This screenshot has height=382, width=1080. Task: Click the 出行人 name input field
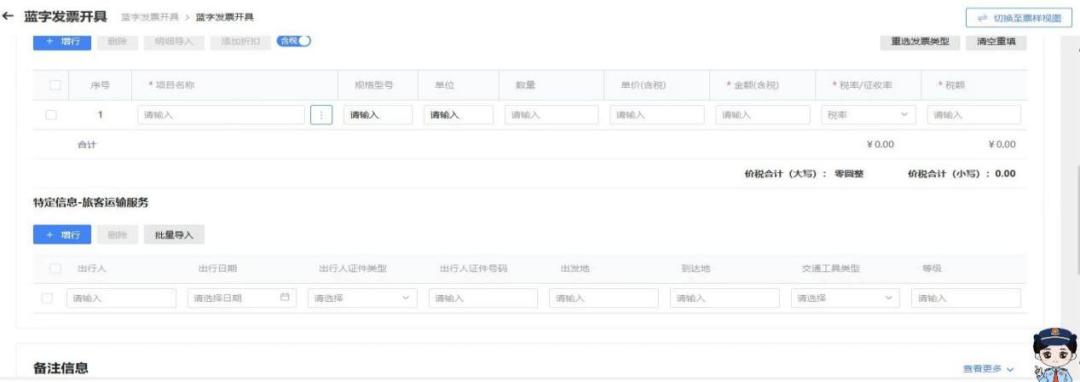[x=121, y=298]
